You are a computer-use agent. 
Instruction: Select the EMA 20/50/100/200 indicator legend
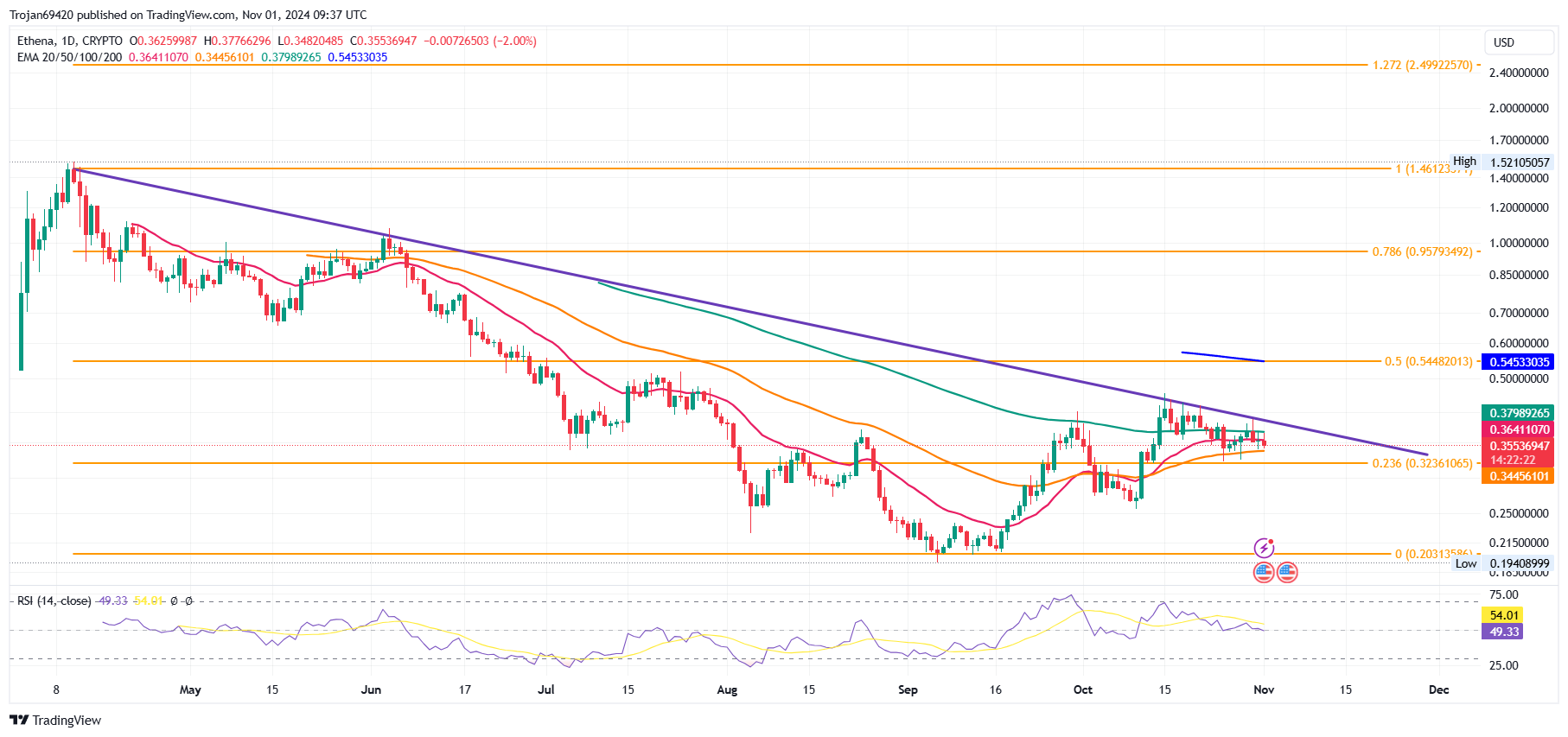(x=69, y=57)
